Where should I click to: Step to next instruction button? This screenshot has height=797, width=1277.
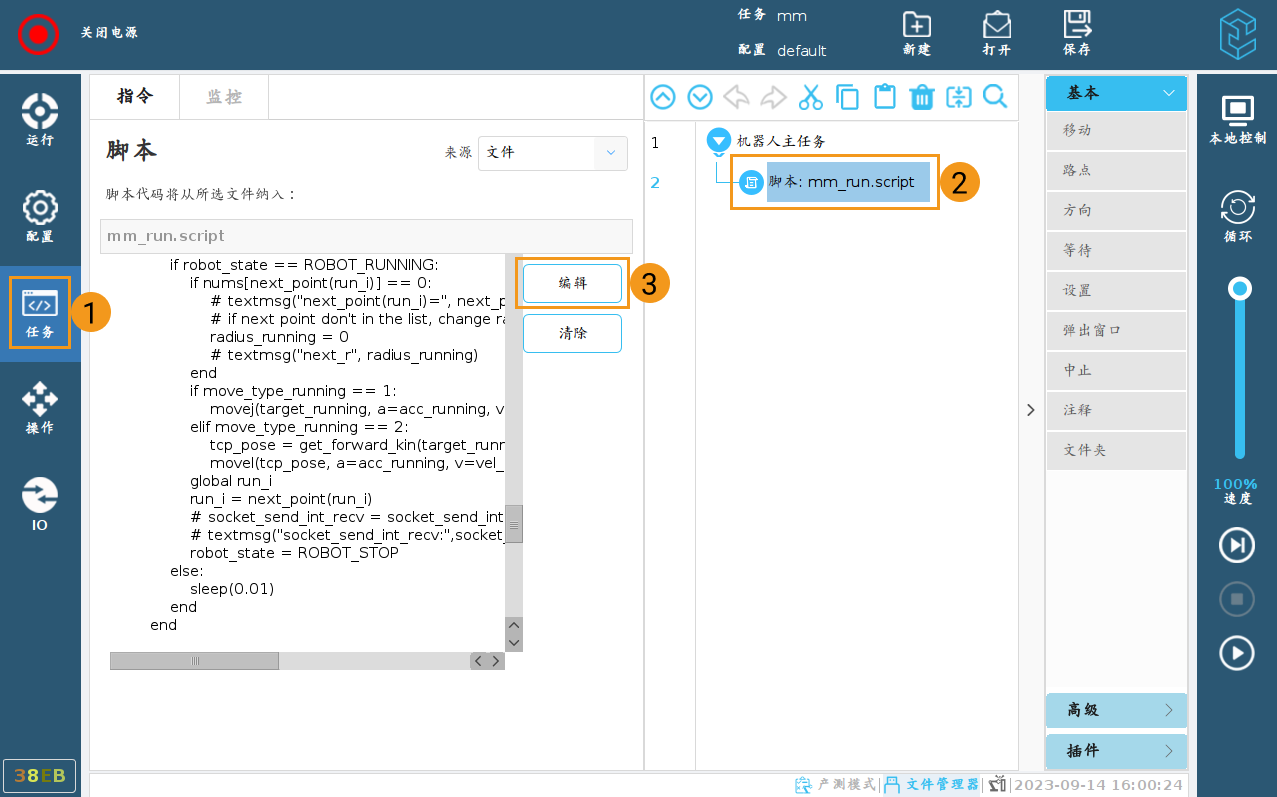click(x=1237, y=545)
